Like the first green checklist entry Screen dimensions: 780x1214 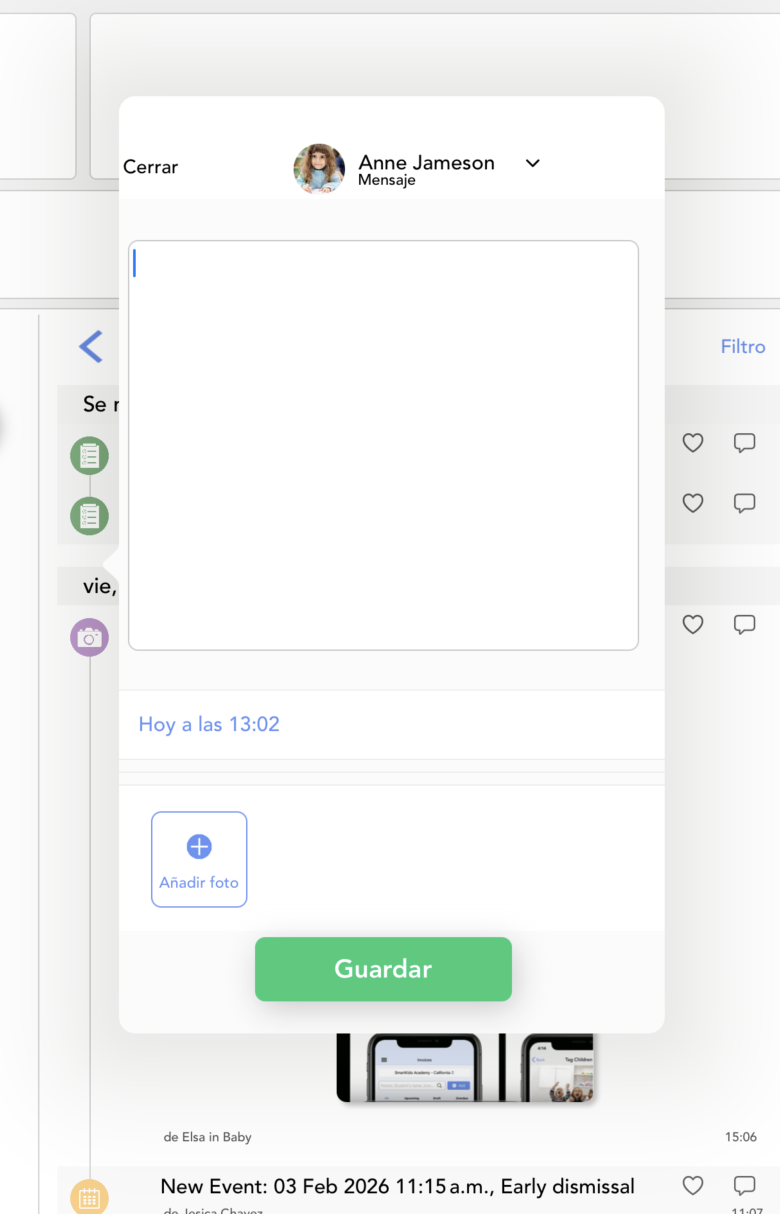pyautogui.click(x=693, y=443)
